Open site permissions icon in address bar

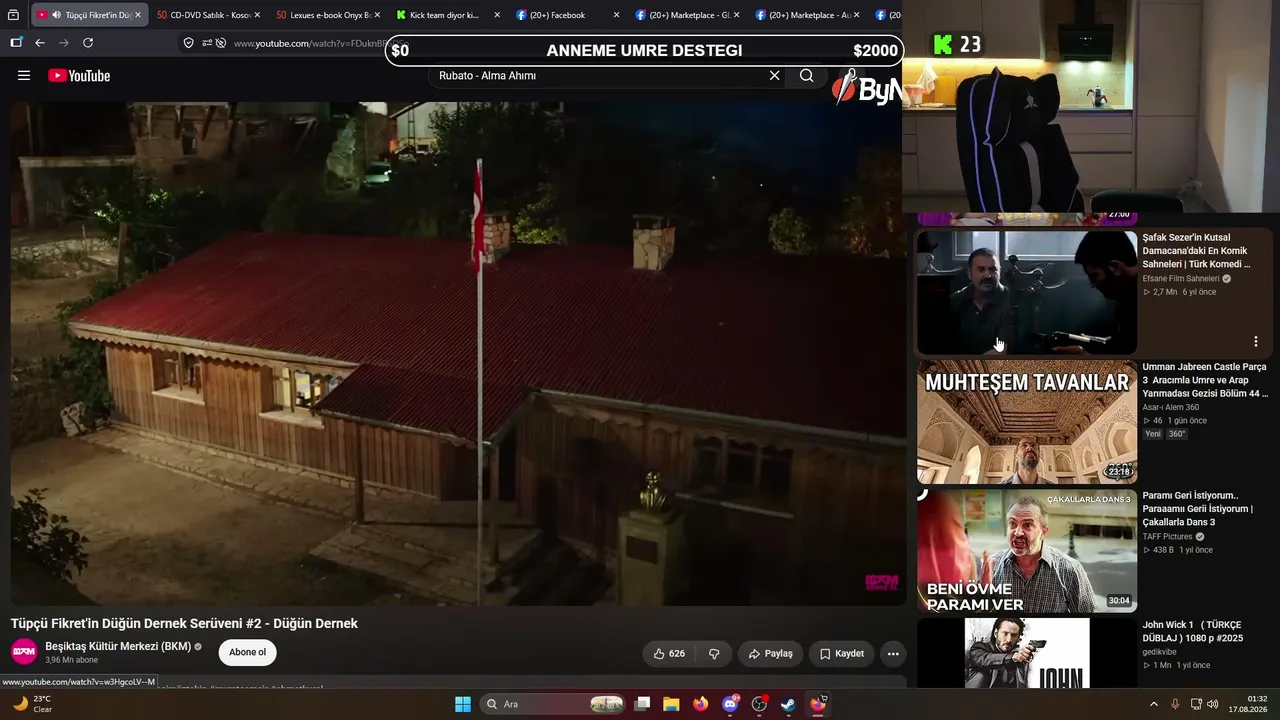[x=207, y=43]
